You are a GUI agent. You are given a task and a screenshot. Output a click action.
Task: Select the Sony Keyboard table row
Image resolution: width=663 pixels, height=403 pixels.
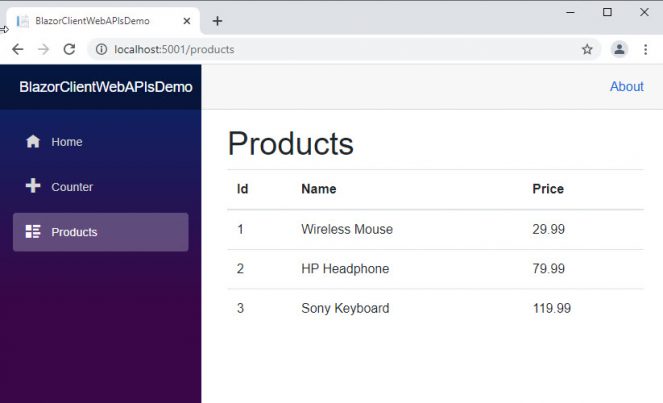436,308
